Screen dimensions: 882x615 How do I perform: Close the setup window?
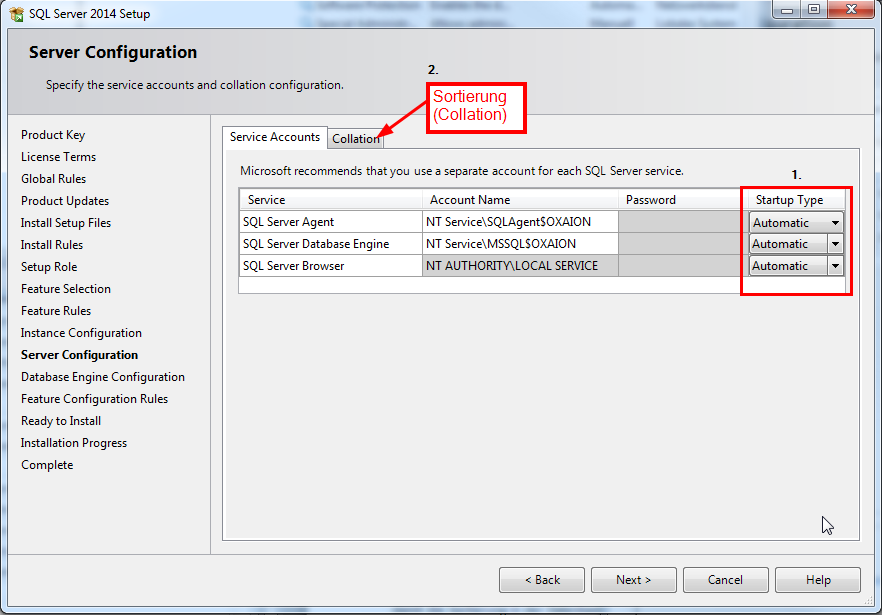pos(851,10)
